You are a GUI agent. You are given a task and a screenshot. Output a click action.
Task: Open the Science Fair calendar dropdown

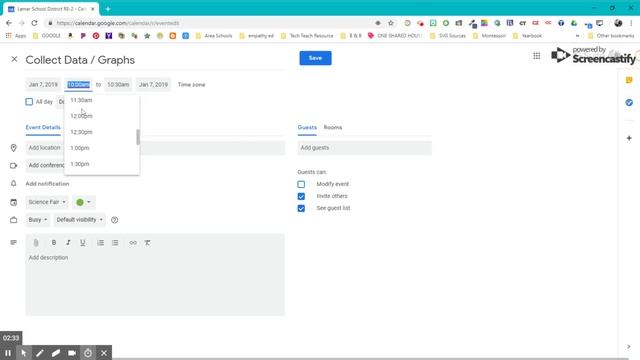tap(47, 202)
